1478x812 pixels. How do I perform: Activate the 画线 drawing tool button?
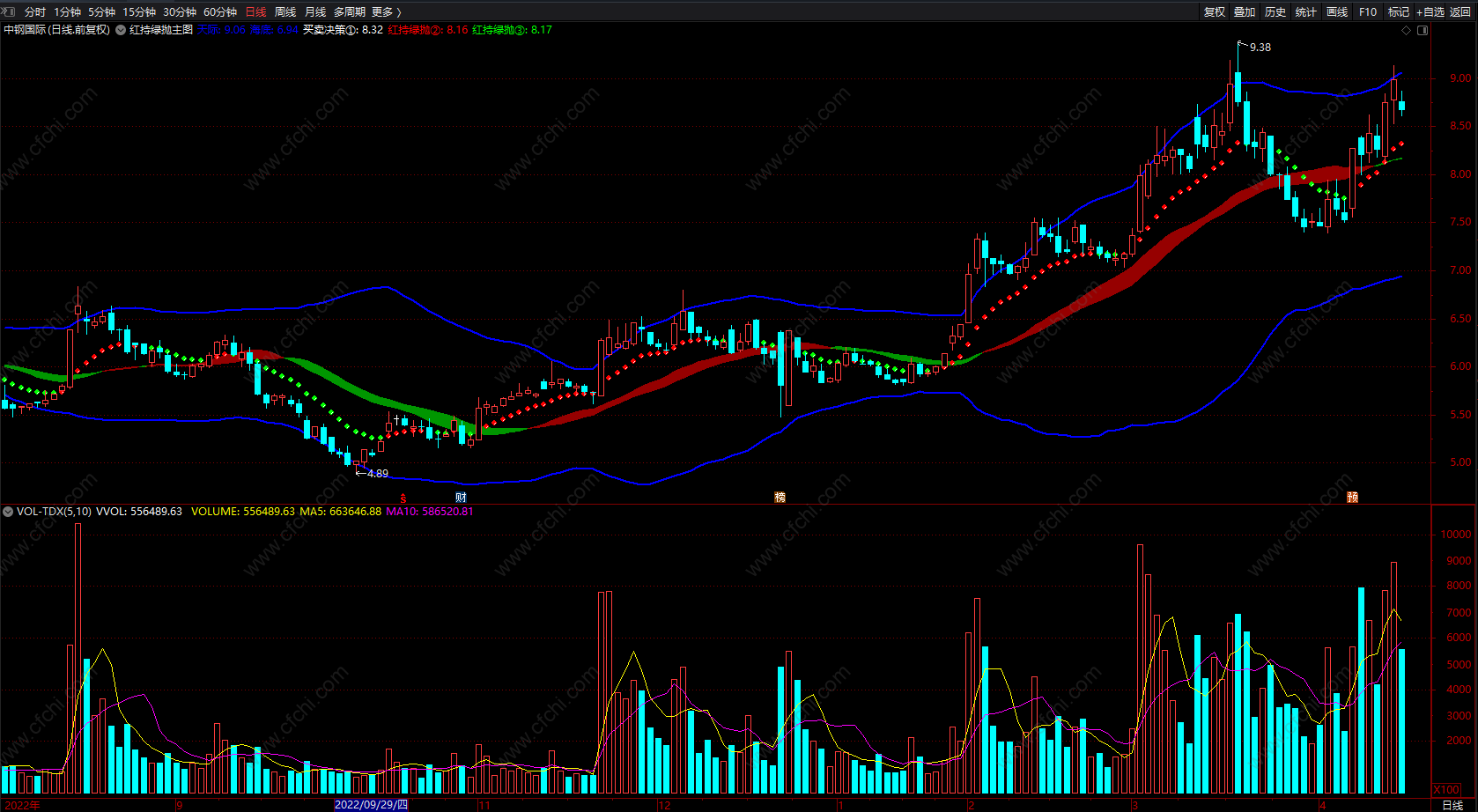pyautogui.click(x=1337, y=11)
